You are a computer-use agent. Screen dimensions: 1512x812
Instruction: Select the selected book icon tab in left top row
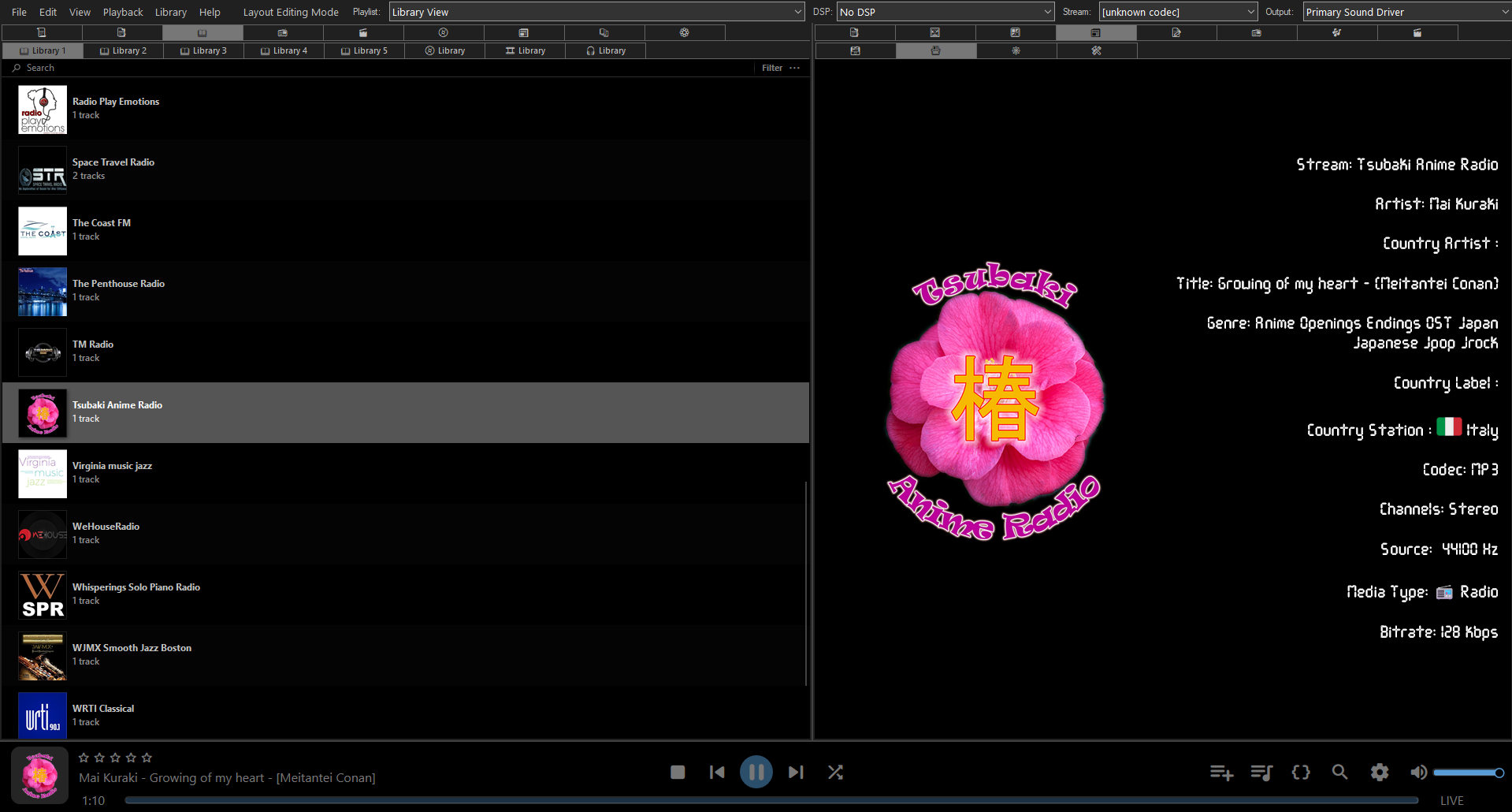pyautogui.click(x=202, y=32)
